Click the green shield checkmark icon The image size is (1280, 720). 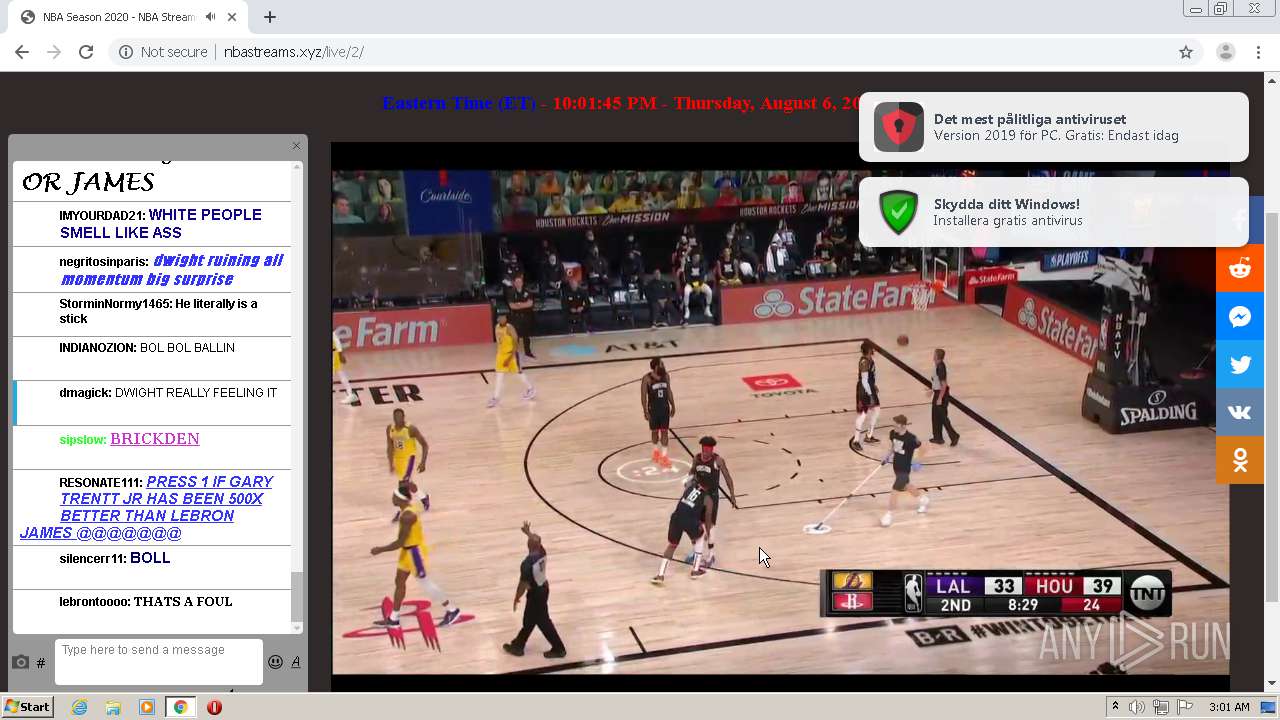tap(898, 212)
